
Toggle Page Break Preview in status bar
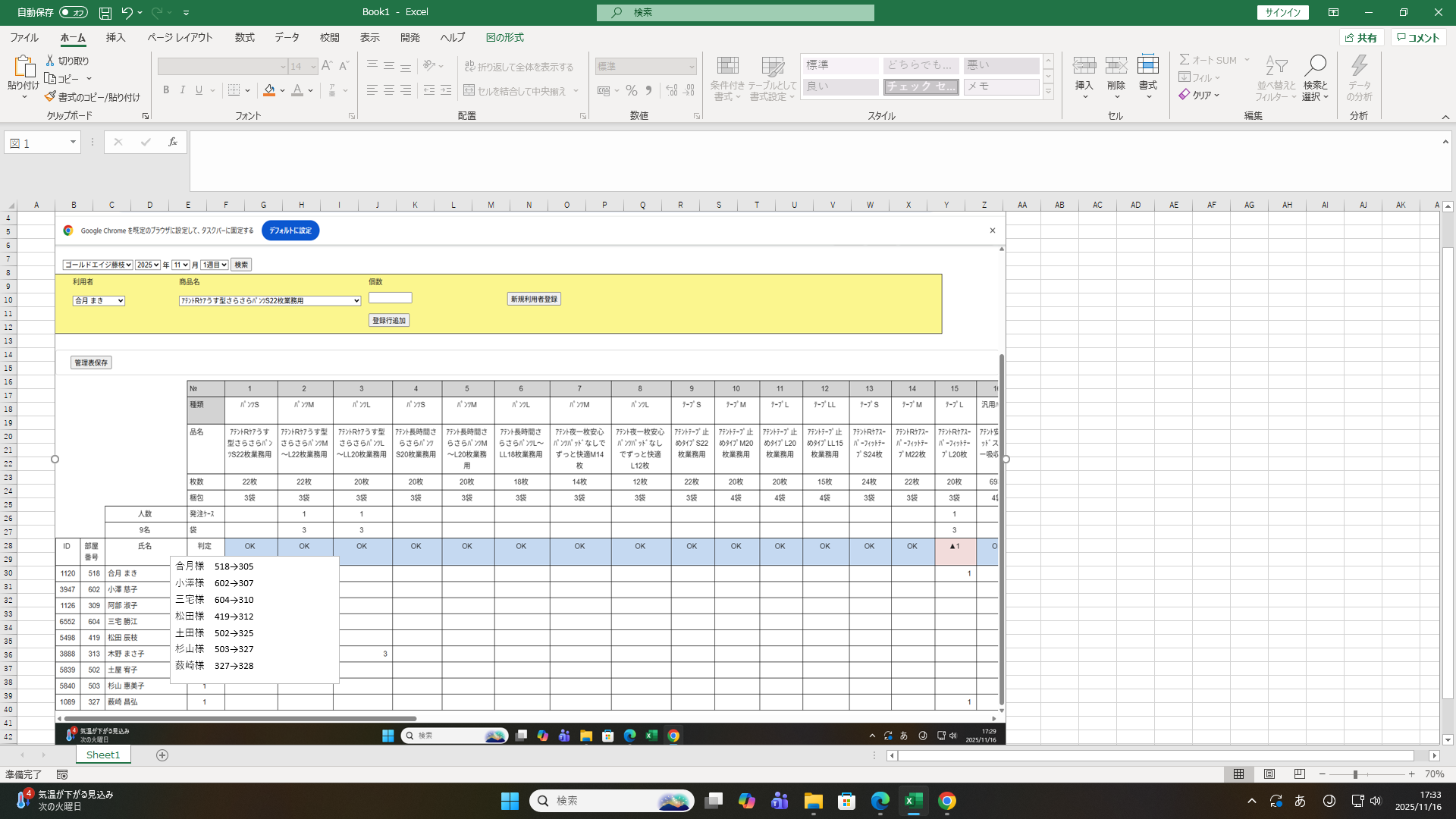click(1299, 774)
